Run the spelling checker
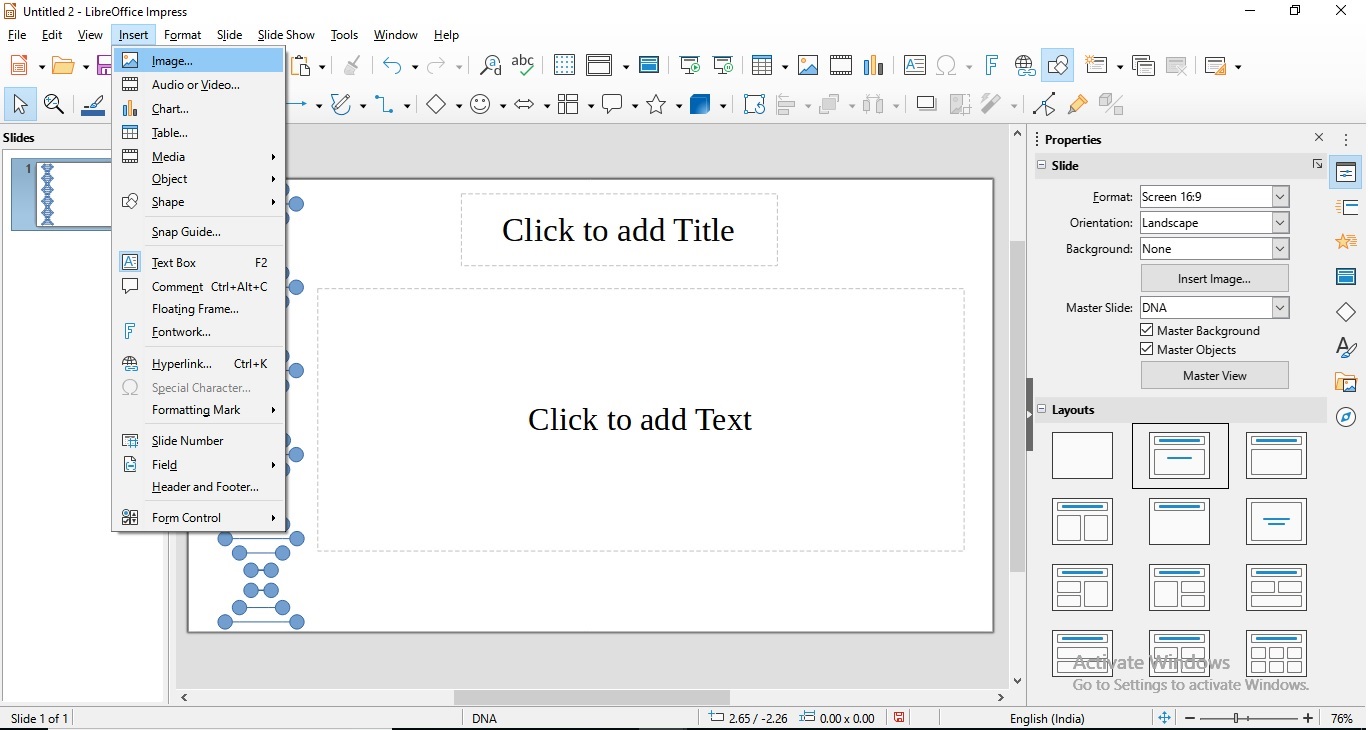This screenshot has width=1368, height=730. coord(523,65)
